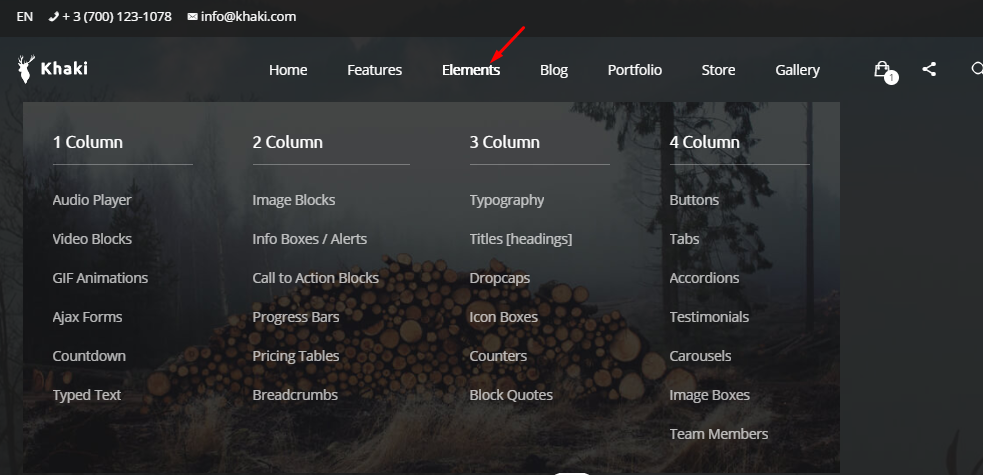983x475 pixels.
Task: Open the shopping bag cart icon
Action: click(882, 69)
